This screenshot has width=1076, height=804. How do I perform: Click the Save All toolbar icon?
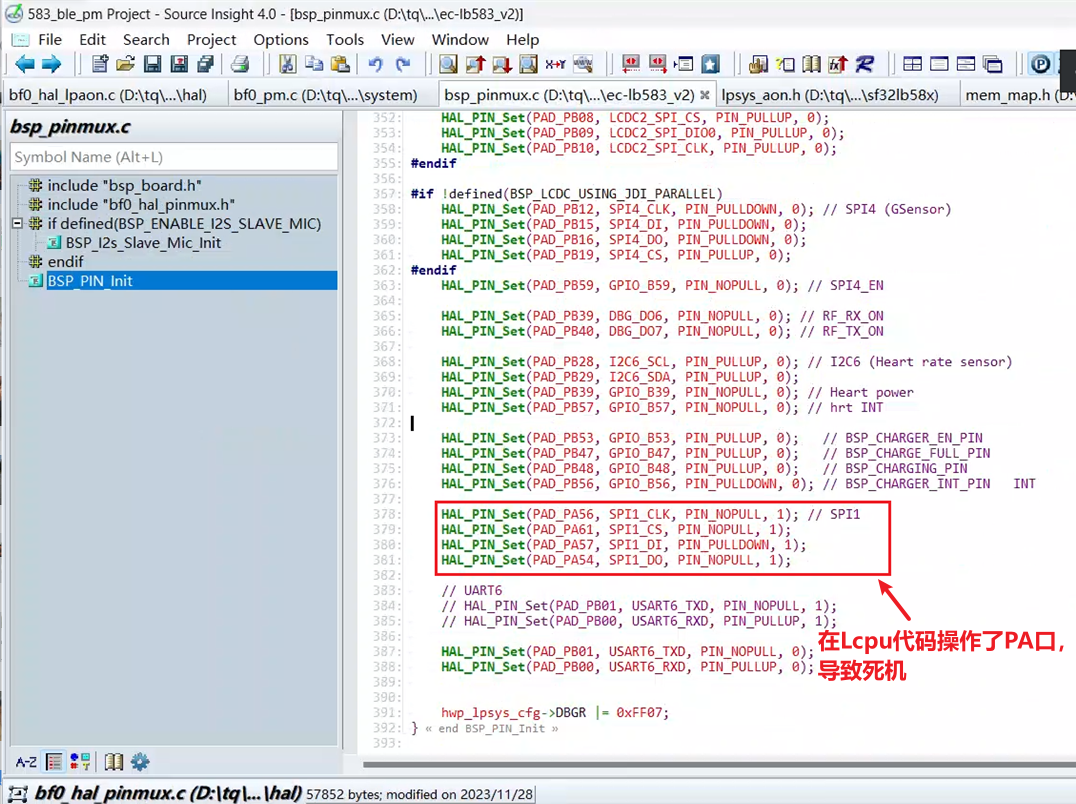205,65
